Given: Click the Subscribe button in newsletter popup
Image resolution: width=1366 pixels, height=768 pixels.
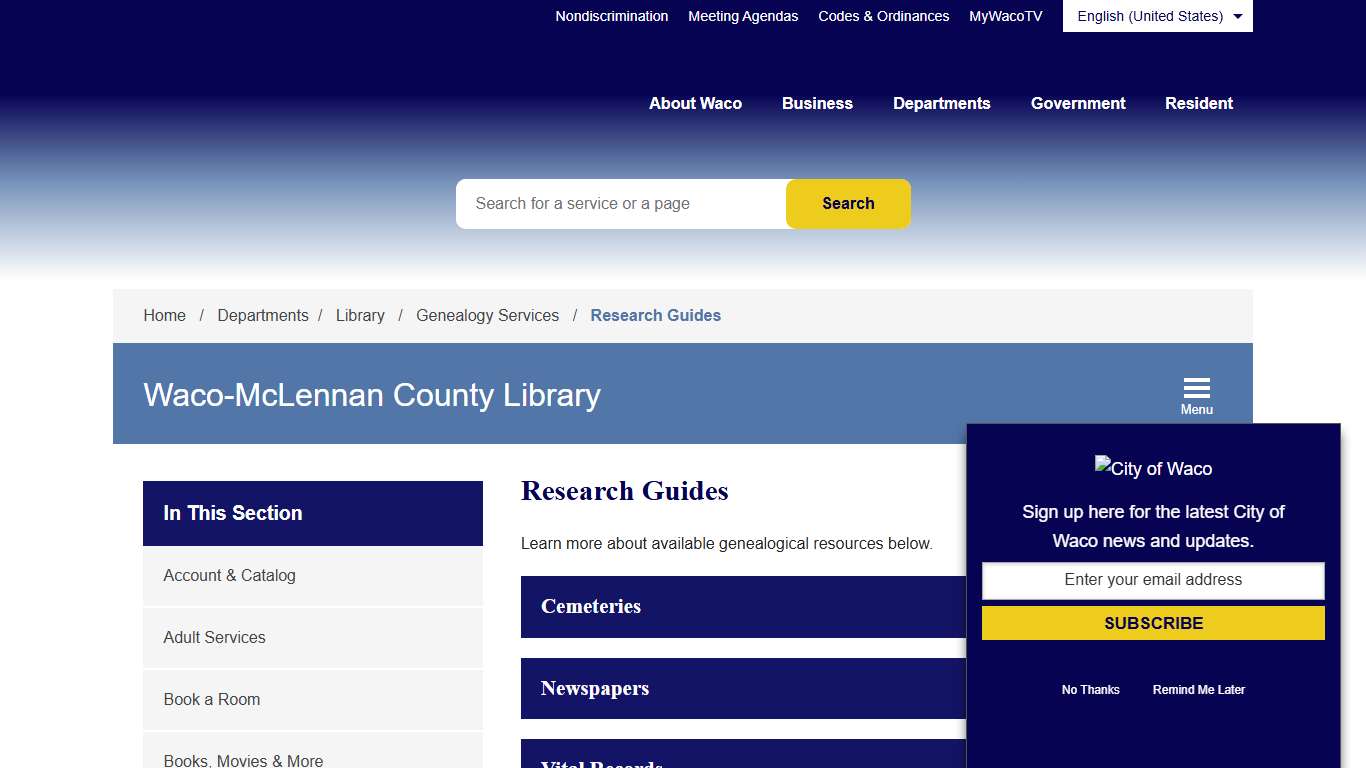Looking at the screenshot, I should coord(1152,622).
